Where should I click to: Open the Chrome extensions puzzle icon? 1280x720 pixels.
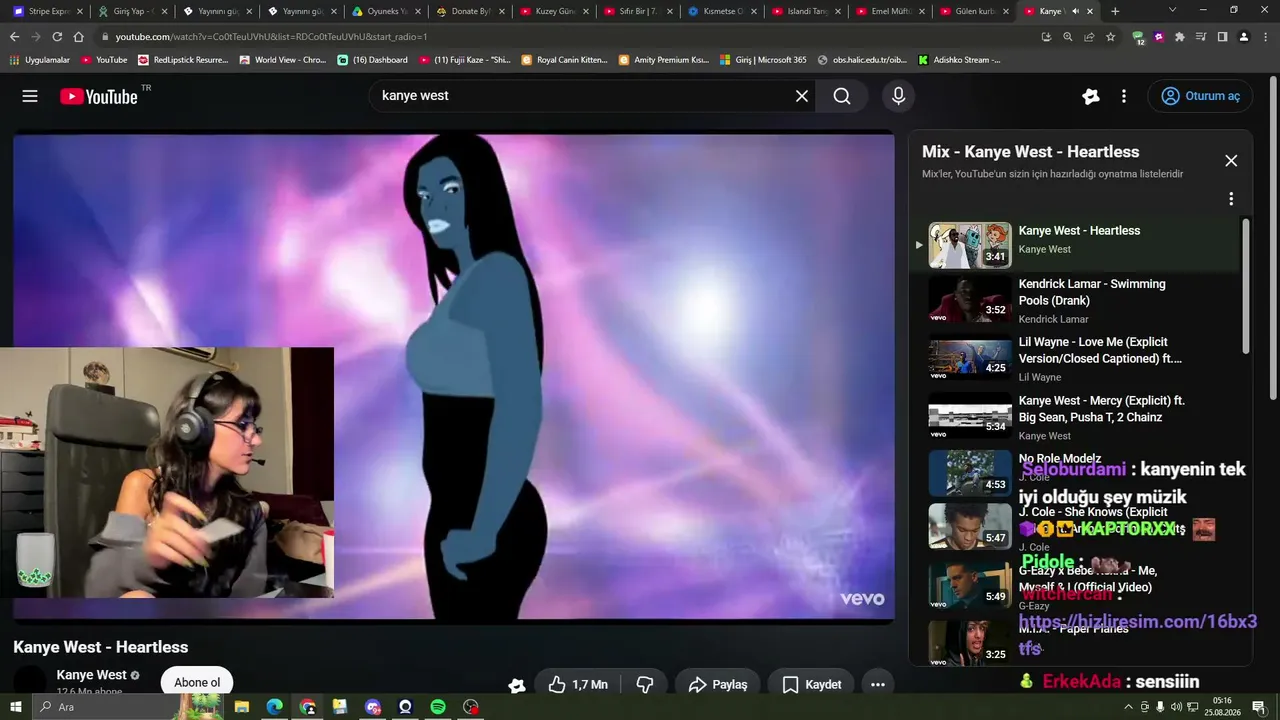[x=1180, y=37]
